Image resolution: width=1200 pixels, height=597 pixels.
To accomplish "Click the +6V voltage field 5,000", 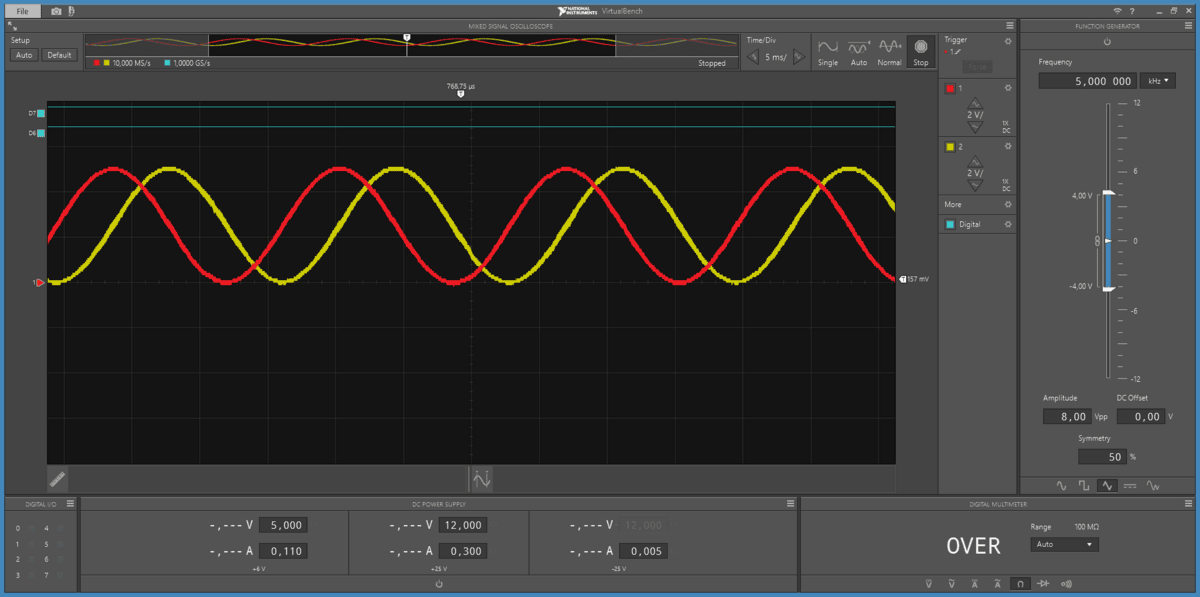I will [x=283, y=525].
